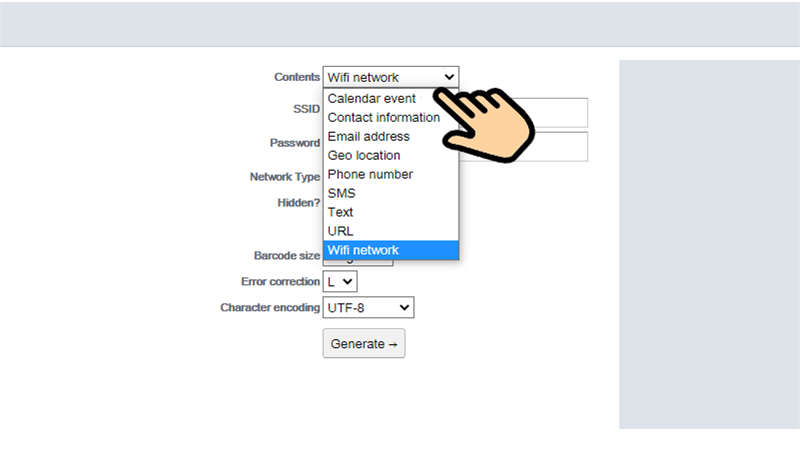Click the Network Type label
800x451 pixels.
pyautogui.click(x=284, y=177)
